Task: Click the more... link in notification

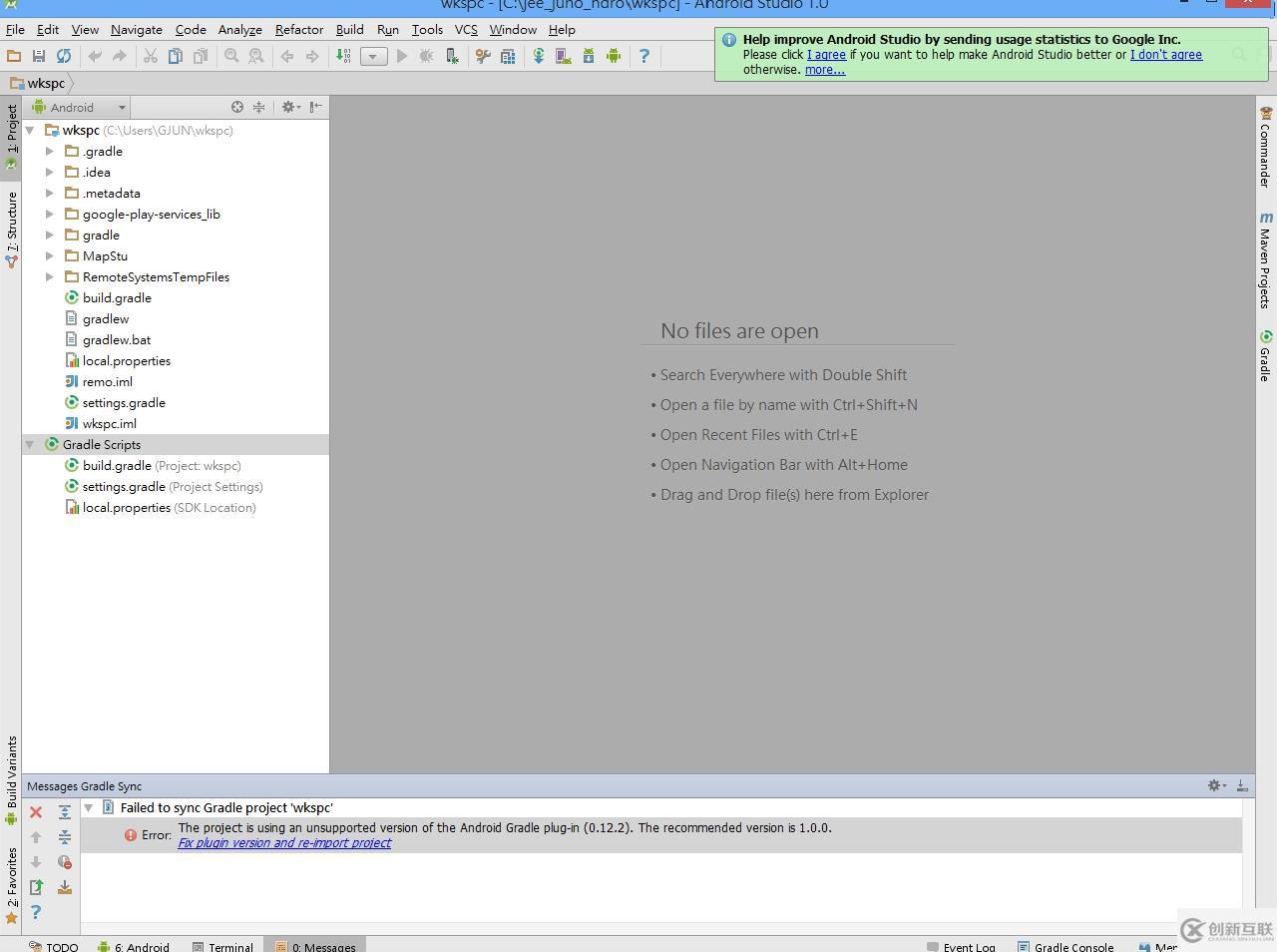Action: pyautogui.click(x=825, y=70)
